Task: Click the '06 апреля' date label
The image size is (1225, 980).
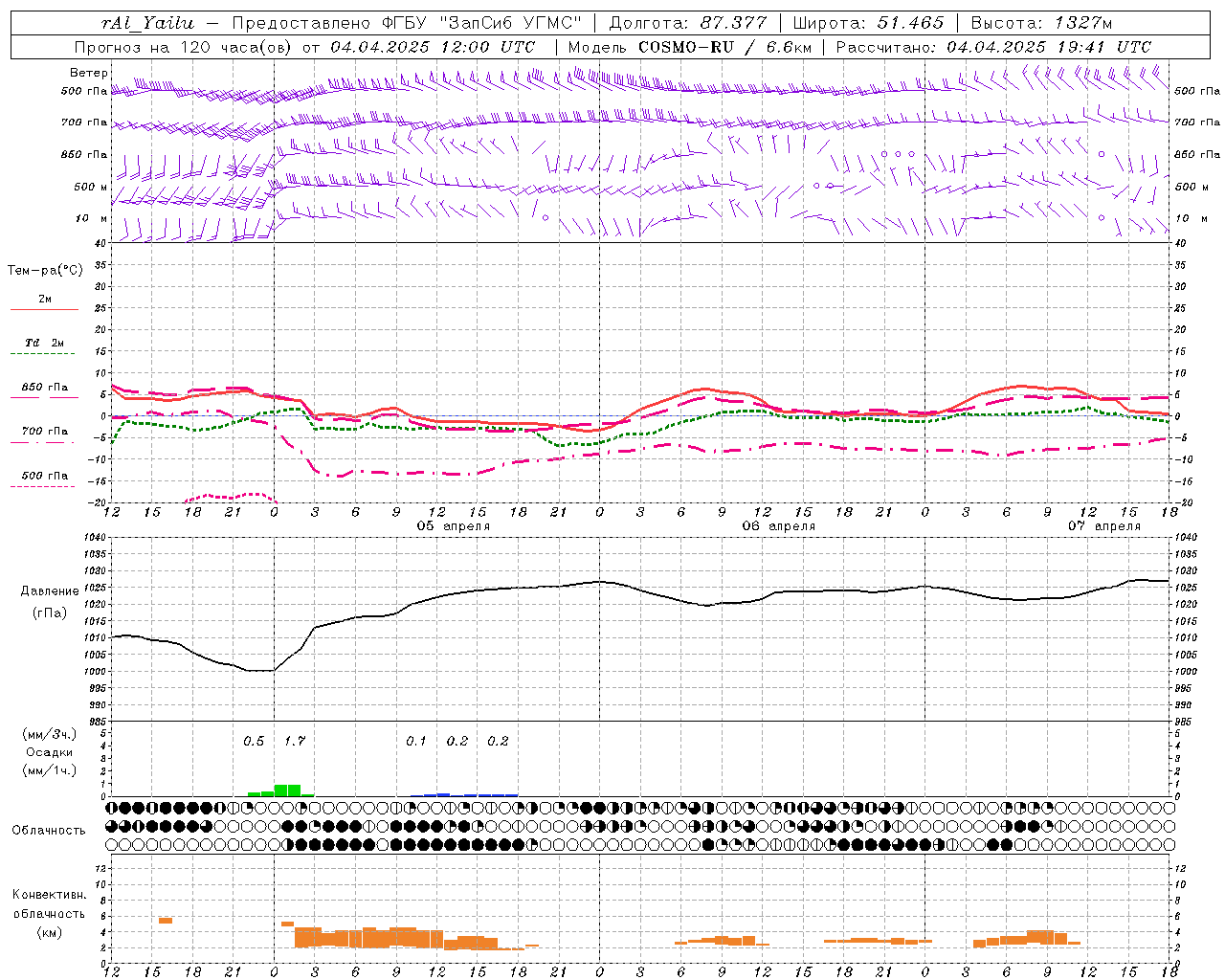Action: [779, 526]
